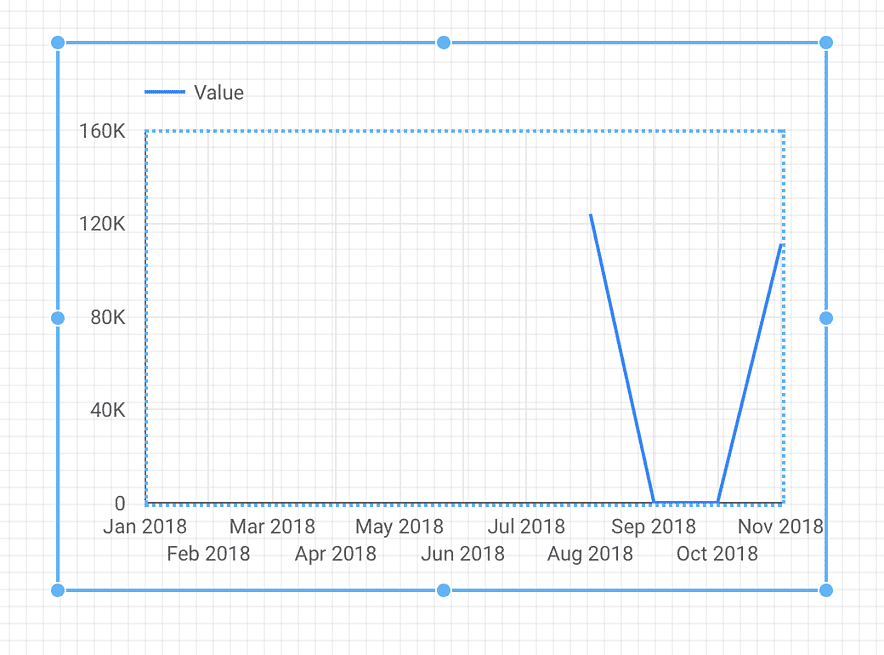Click the Nov 2018 axis label
Image resolution: width=884 pixels, height=655 pixels.
pos(780,526)
